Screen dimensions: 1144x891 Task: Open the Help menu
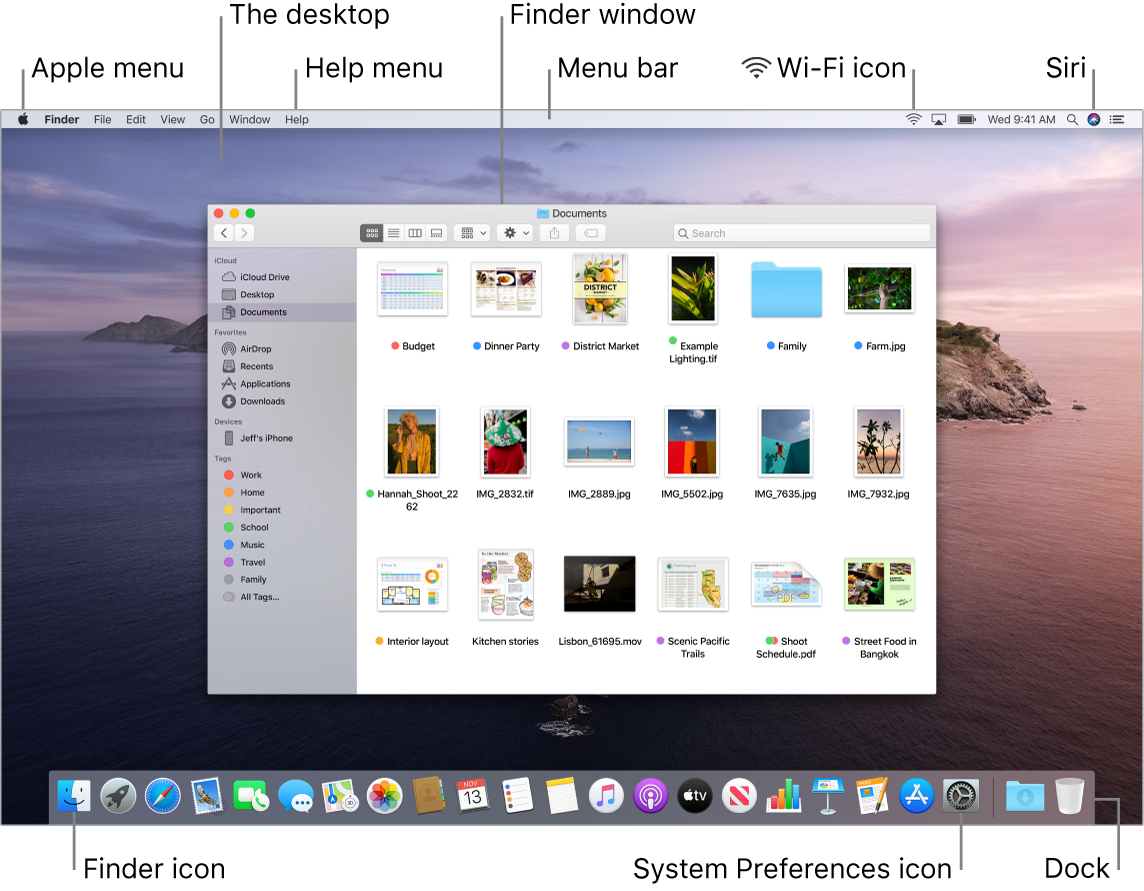[x=296, y=119]
